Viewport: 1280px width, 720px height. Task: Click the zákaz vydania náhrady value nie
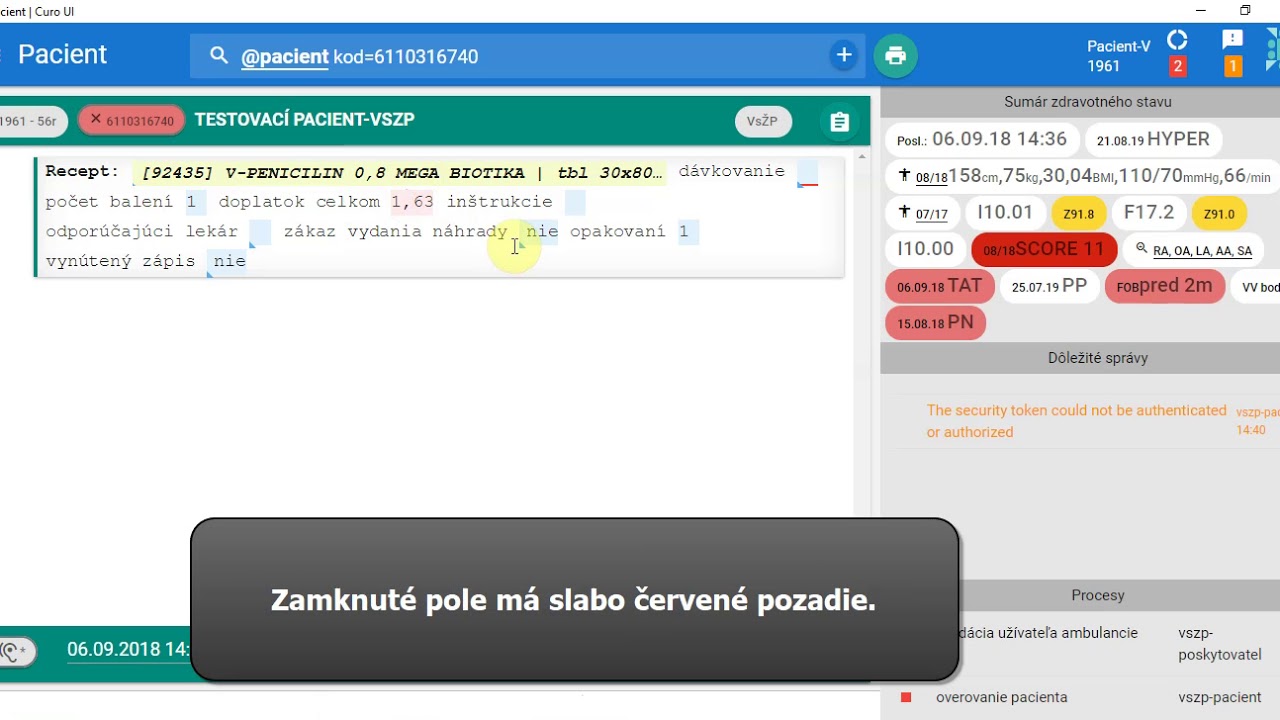click(542, 232)
